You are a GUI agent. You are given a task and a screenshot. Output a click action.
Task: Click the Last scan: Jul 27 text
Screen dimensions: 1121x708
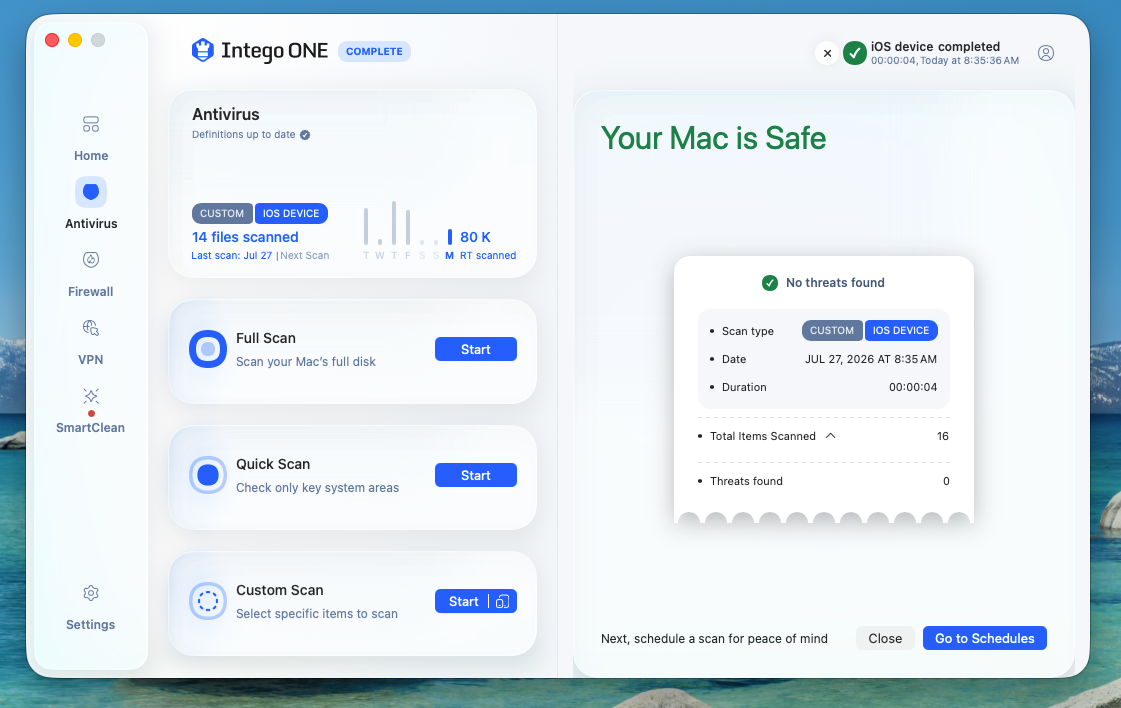(x=232, y=255)
